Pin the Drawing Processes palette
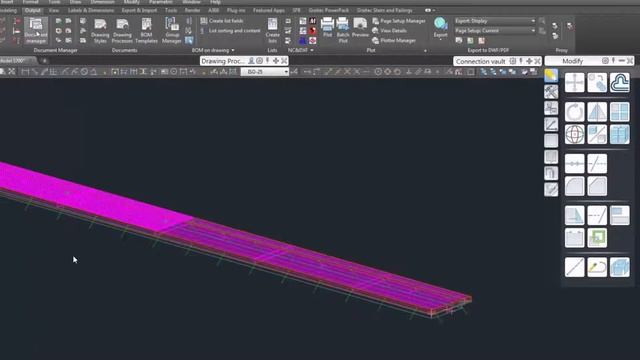 coord(268,61)
